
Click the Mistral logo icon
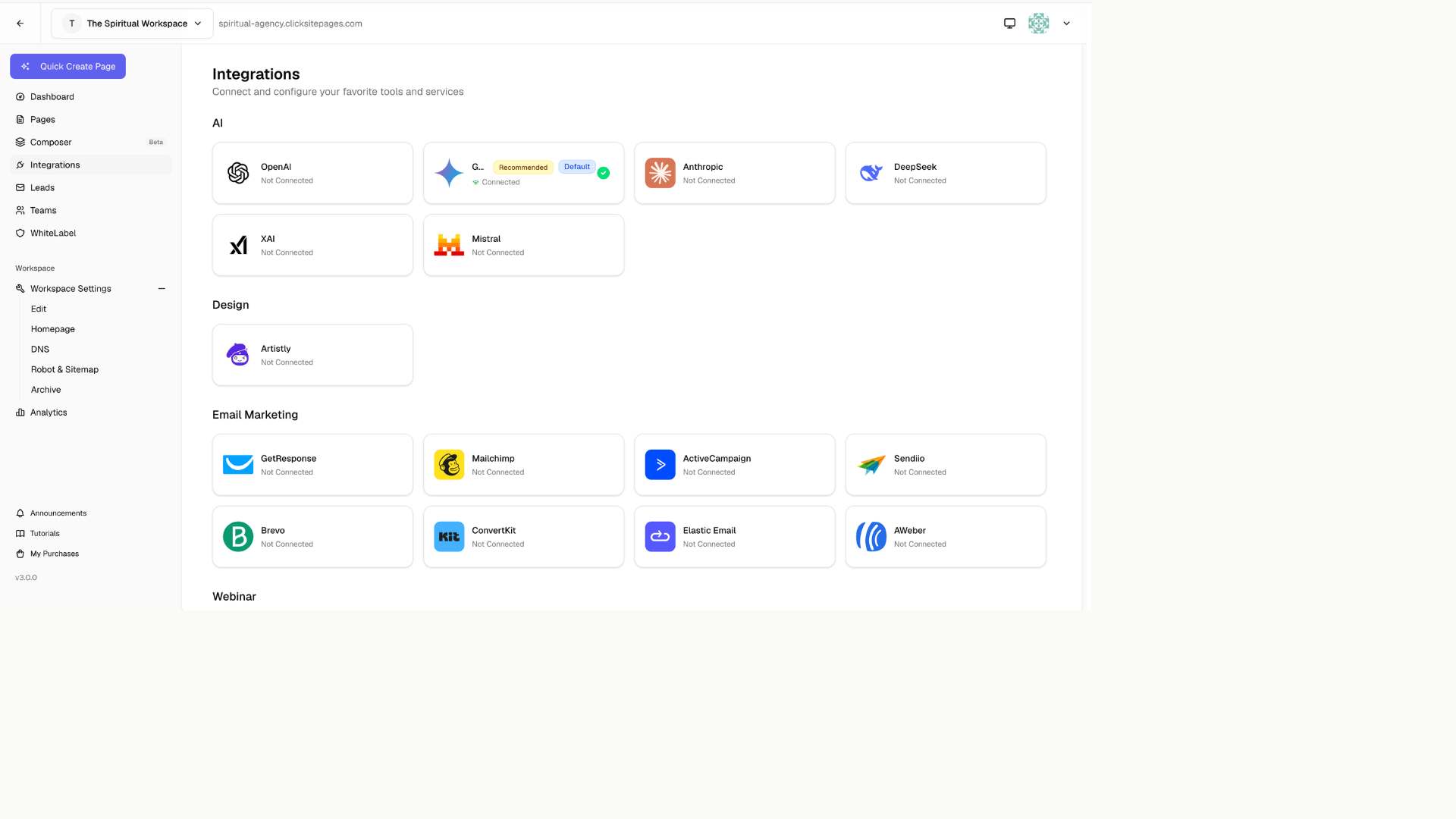pyautogui.click(x=449, y=245)
